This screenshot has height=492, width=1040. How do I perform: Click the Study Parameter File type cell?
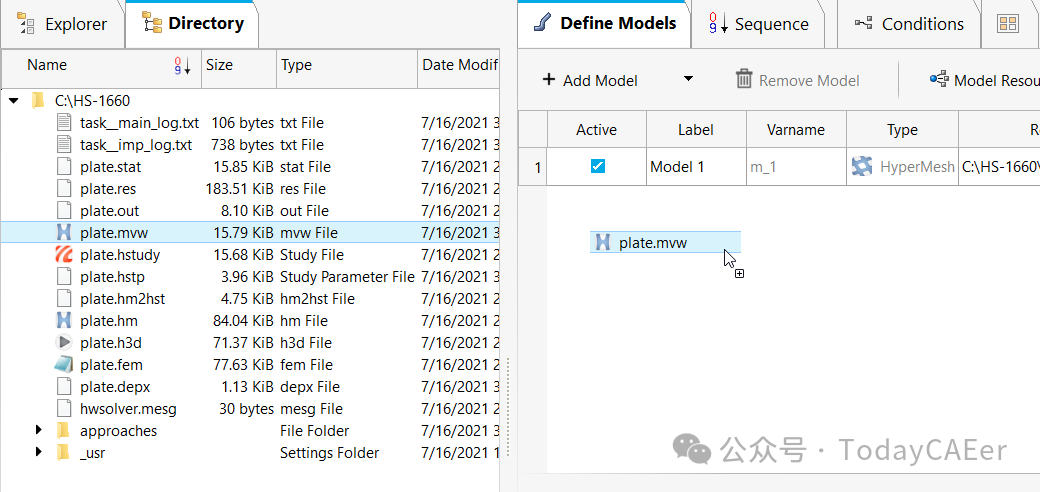coord(348,277)
